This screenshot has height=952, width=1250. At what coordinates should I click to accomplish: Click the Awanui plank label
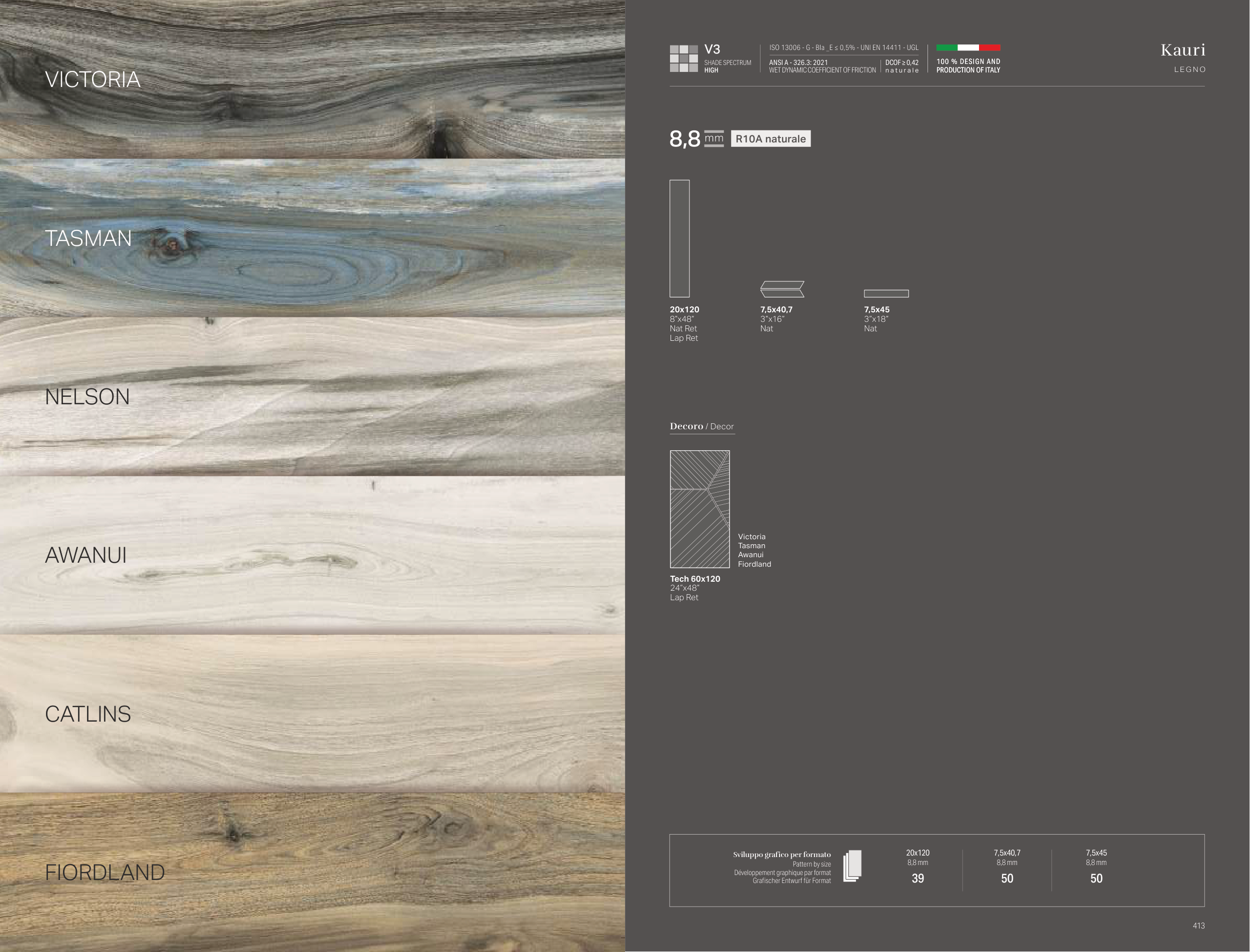coord(85,555)
